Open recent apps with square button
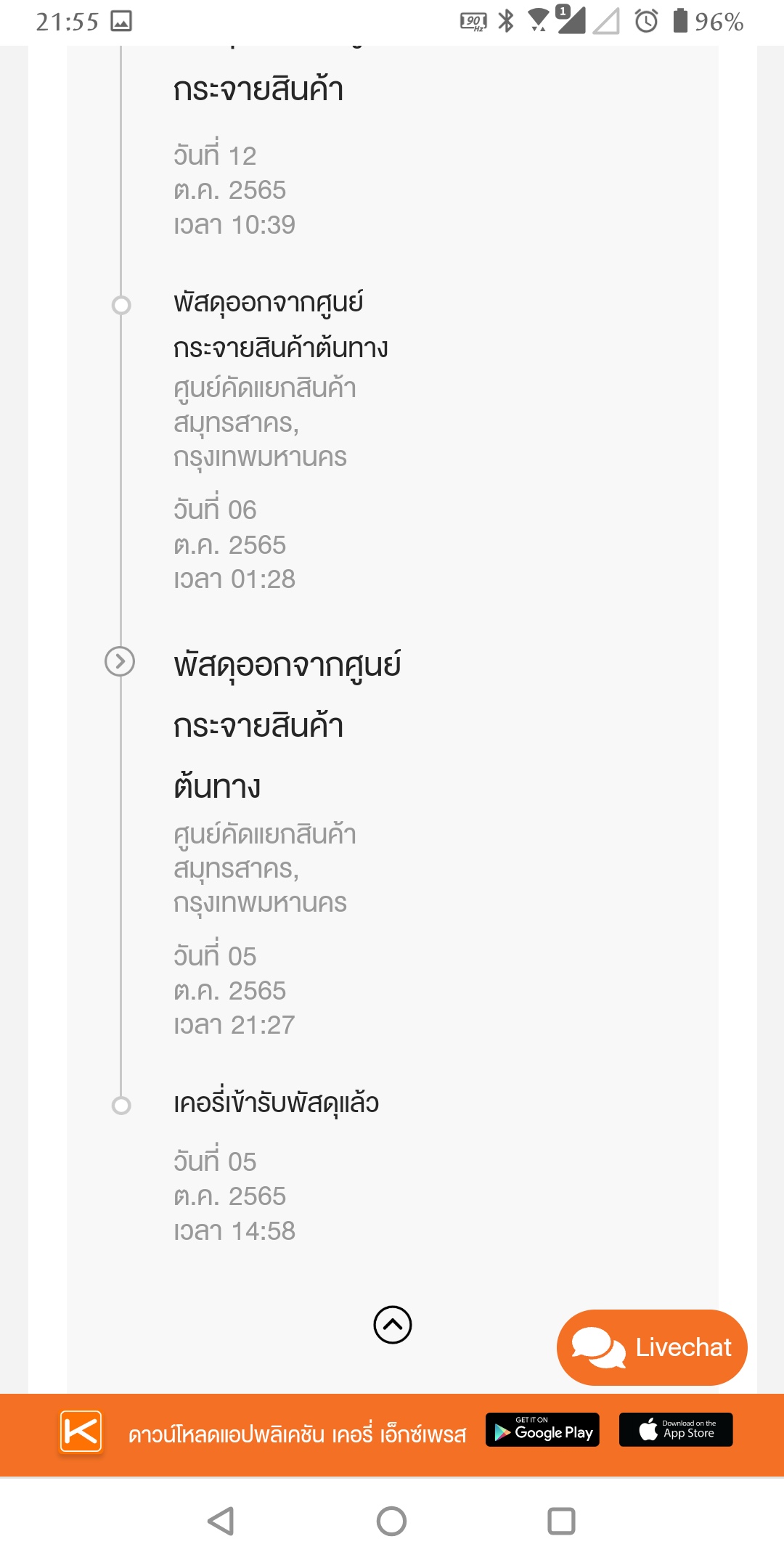Viewport: 784px width, 1568px height. [561, 1521]
